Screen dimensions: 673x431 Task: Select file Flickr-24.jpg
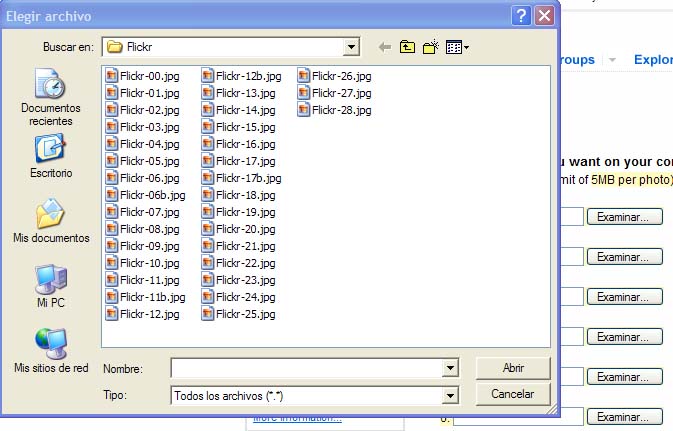click(239, 297)
